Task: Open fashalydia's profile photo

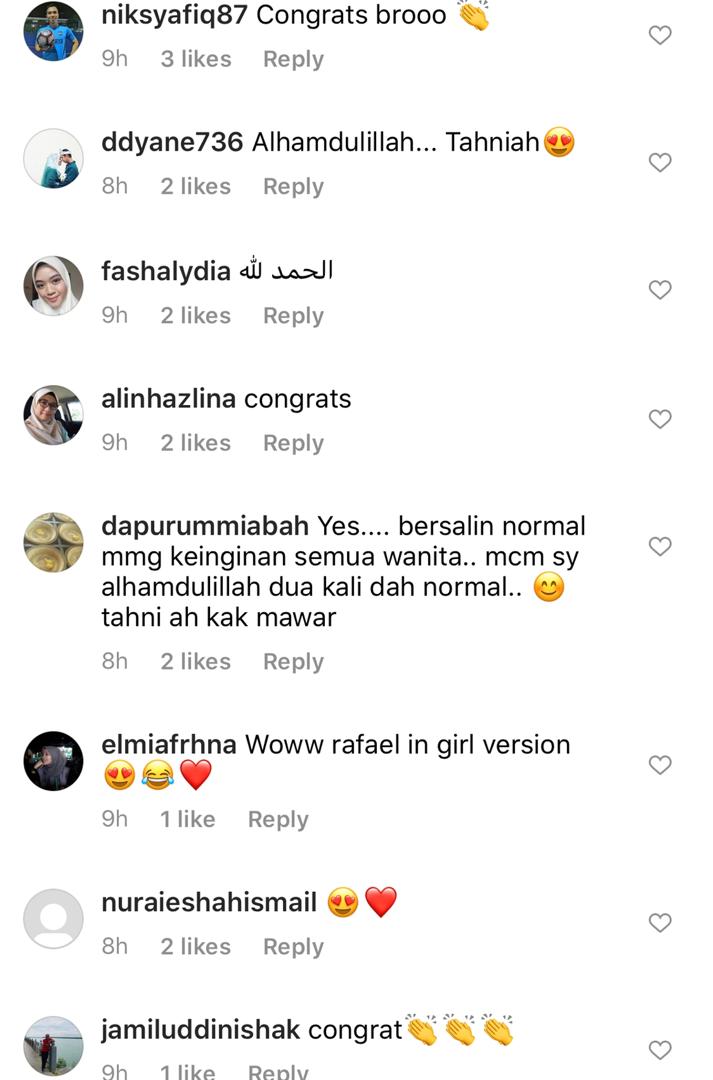Action: 53,286
